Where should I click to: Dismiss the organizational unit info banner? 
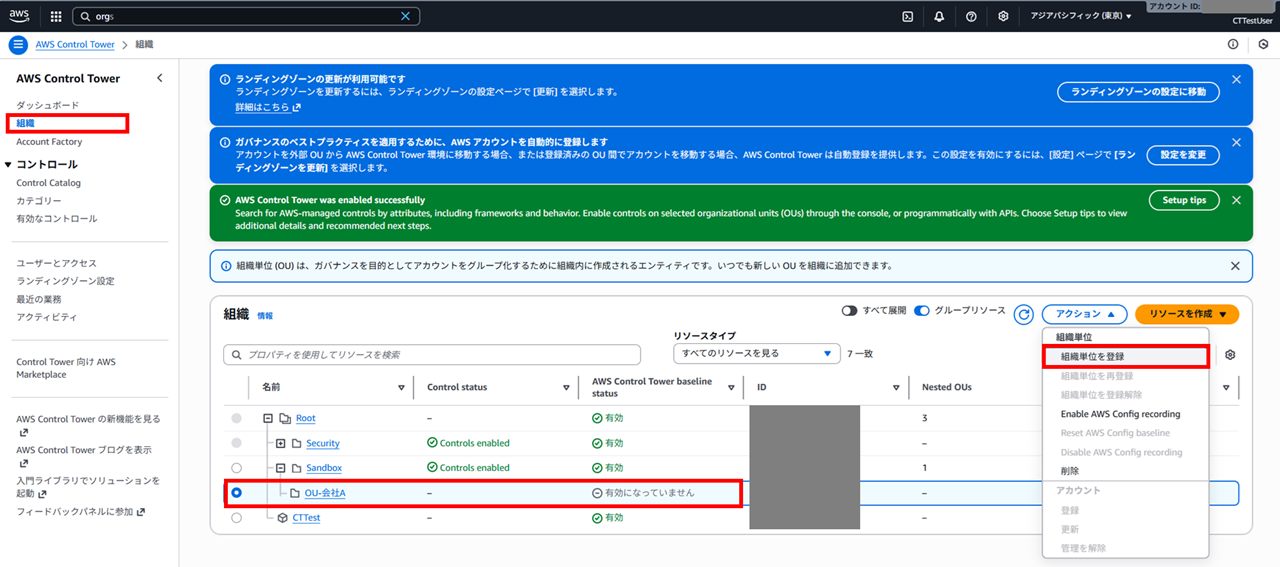tap(1235, 266)
